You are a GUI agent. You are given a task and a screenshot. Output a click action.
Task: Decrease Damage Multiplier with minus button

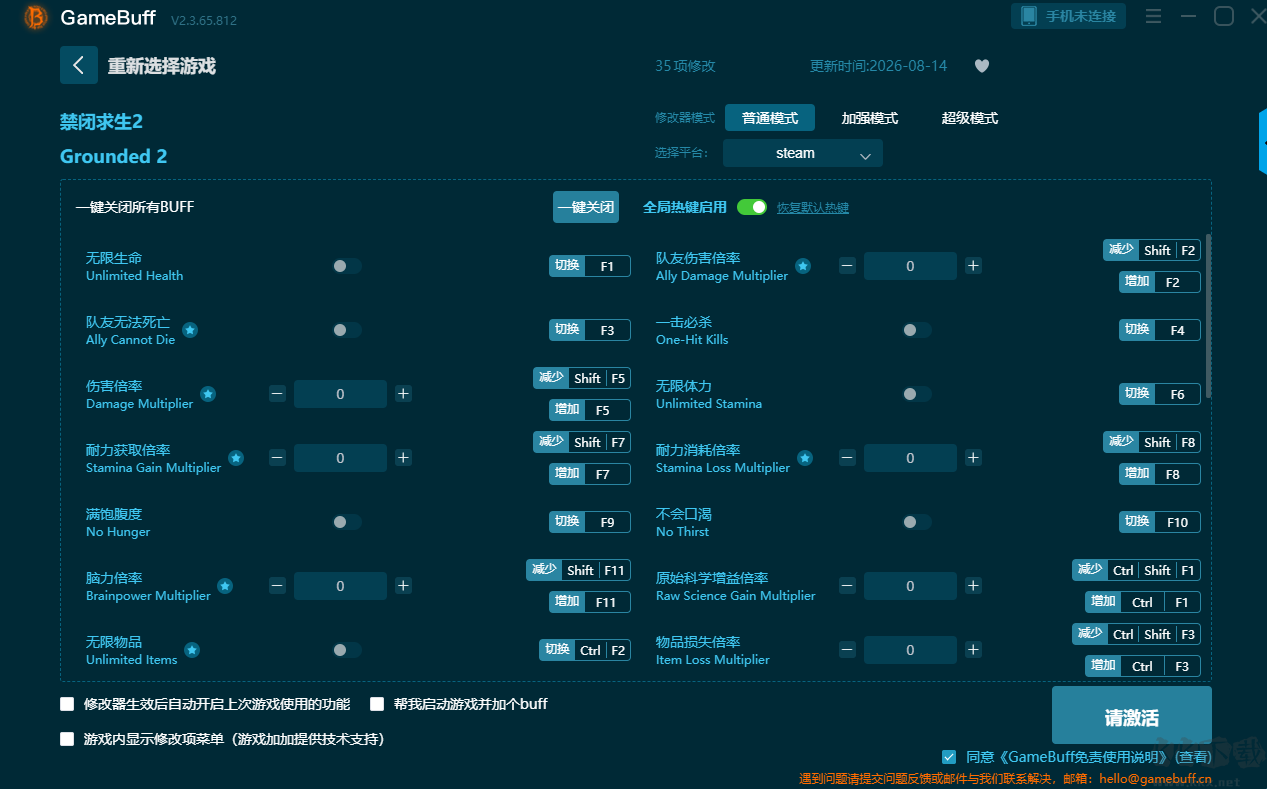pyautogui.click(x=277, y=394)
